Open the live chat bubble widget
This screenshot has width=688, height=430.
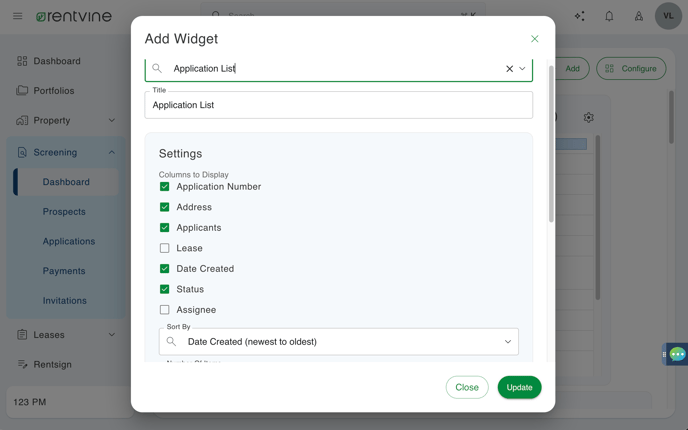677,354
